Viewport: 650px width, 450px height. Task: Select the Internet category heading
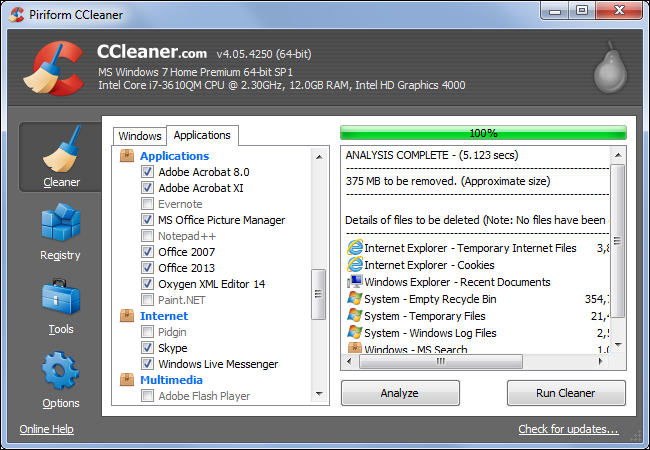(x=164, y=316)
